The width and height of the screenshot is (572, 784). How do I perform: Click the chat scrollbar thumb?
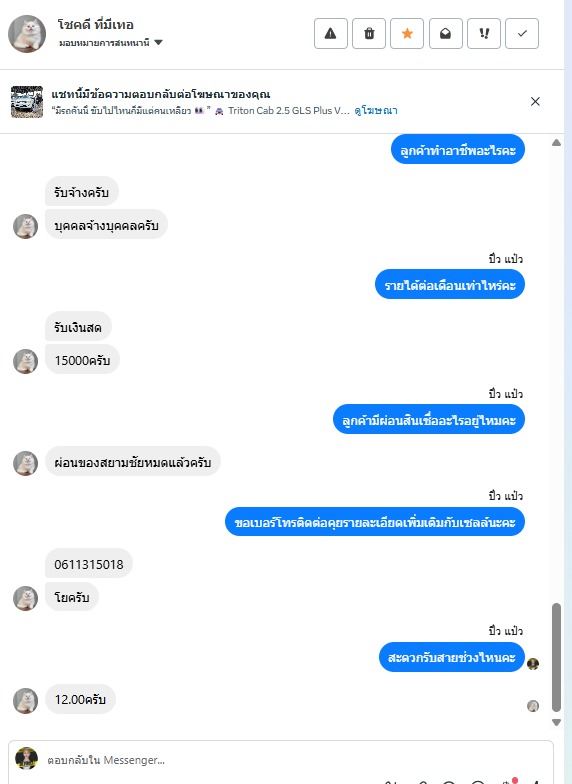pos(556,657)
